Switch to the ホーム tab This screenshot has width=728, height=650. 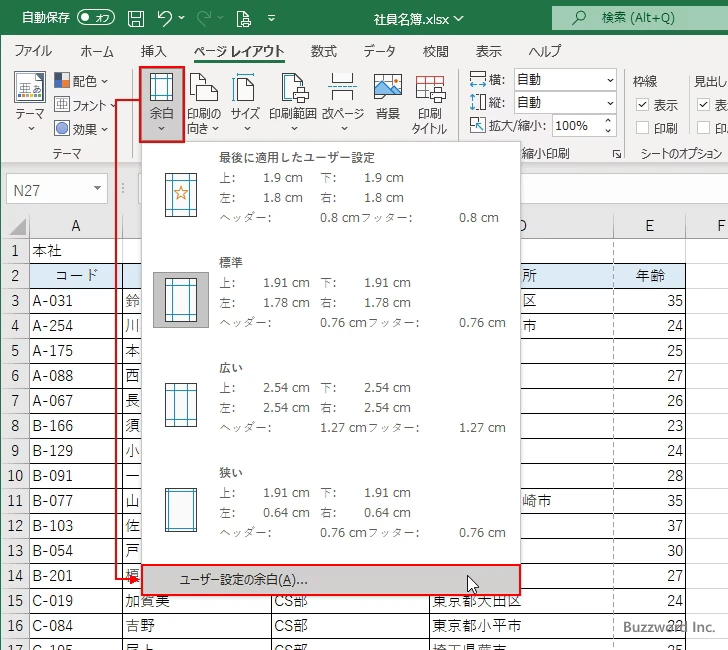click(x=97, y=51)
